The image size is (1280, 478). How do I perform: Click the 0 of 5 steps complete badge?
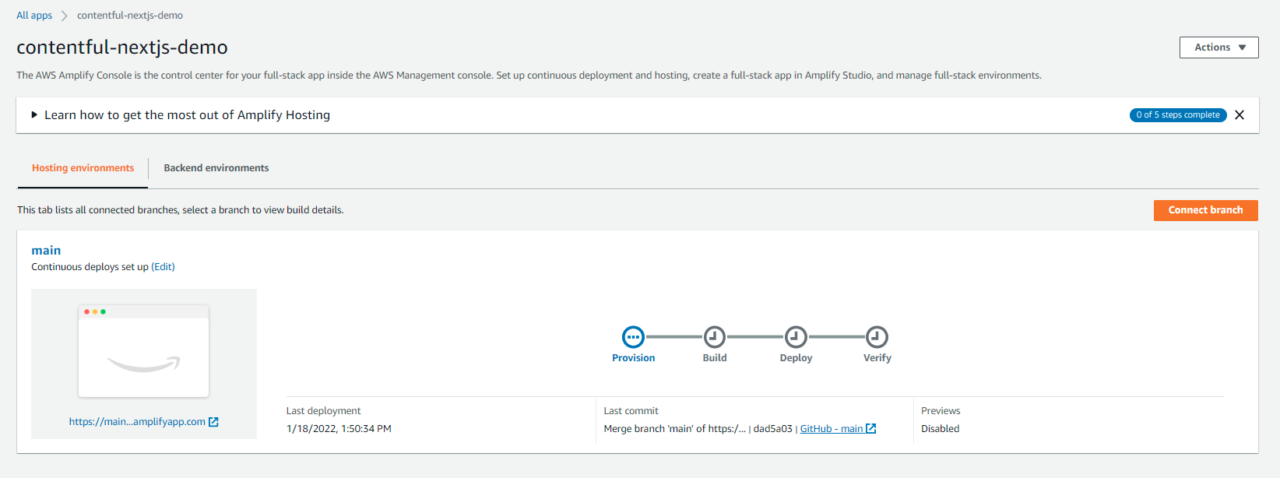pos(1177,115)
